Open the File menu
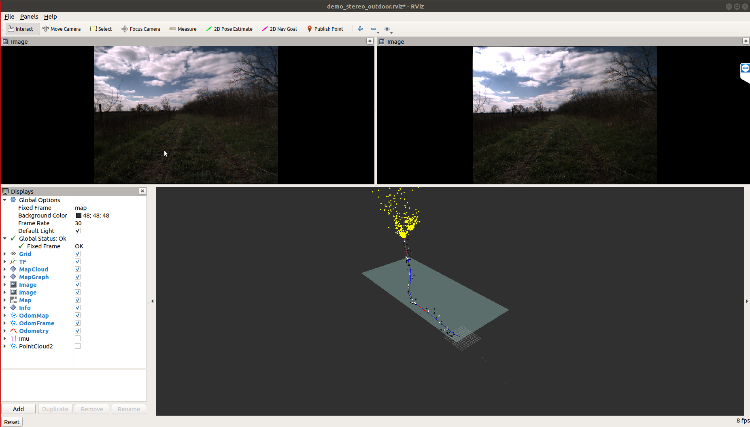750x427 pixels. coord(8,17)
